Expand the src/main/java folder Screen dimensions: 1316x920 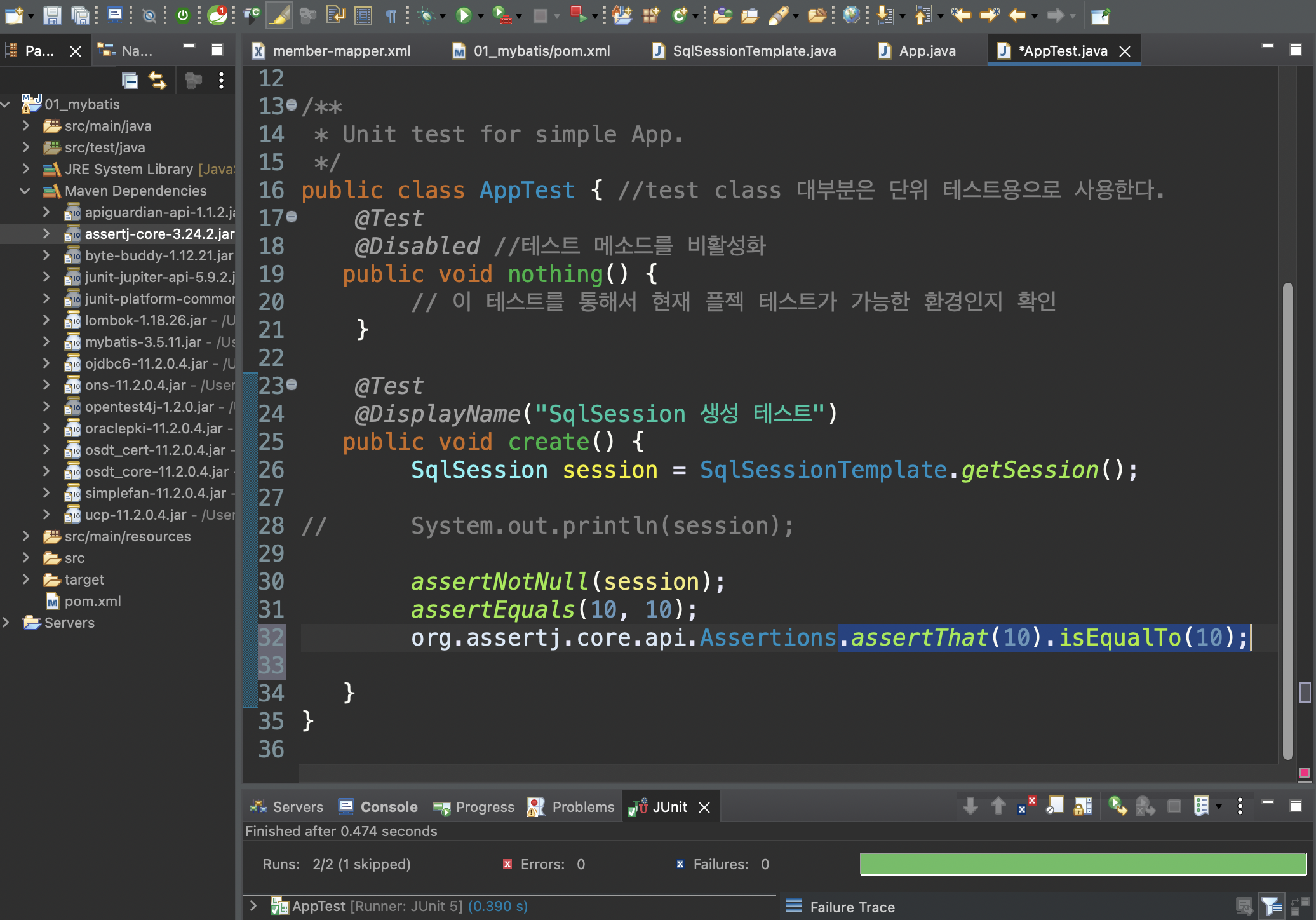pos(25,126)
